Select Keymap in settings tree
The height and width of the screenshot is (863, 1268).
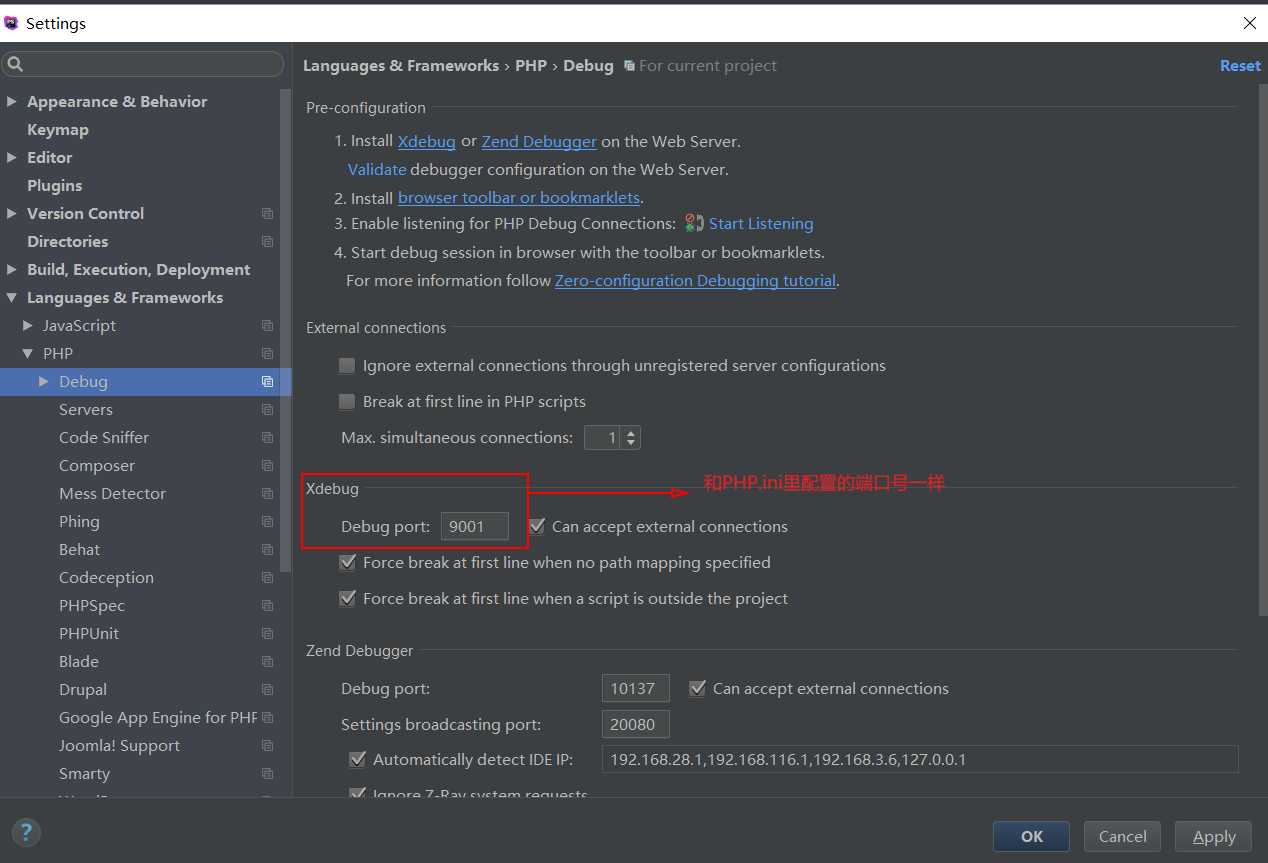[x=58, y=129]
